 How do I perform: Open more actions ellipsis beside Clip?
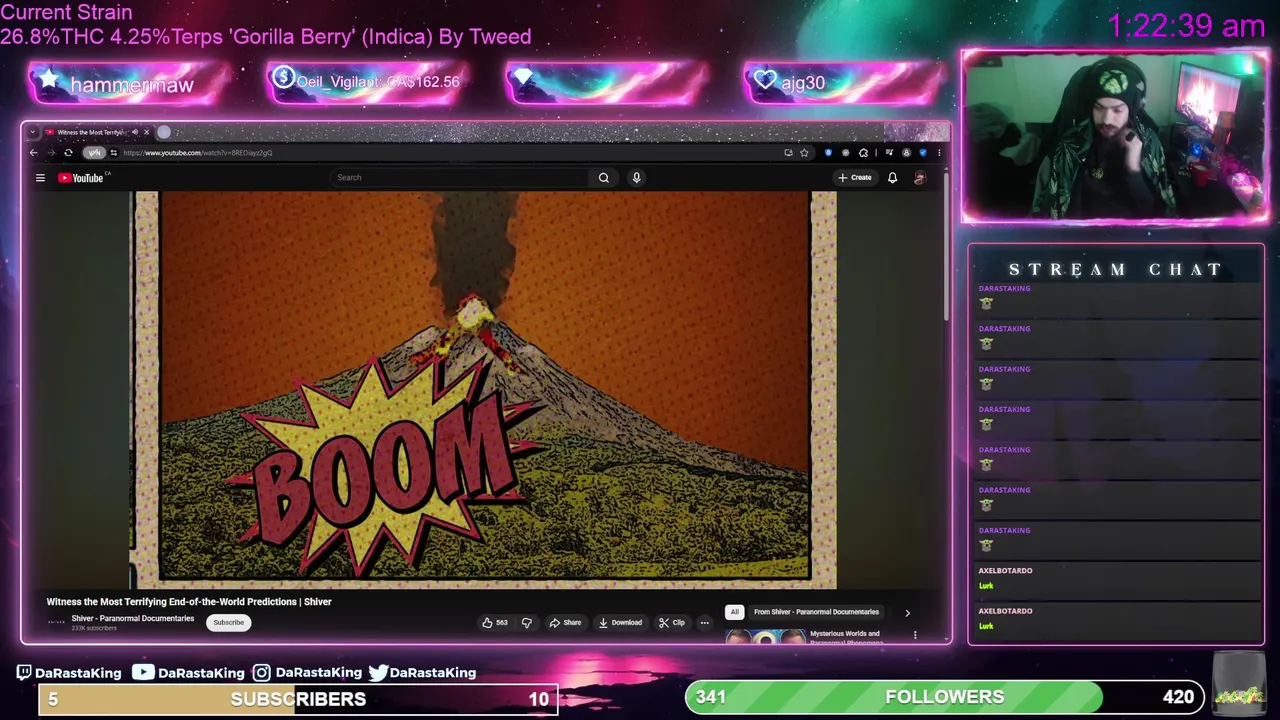click(x=704, y=622)
